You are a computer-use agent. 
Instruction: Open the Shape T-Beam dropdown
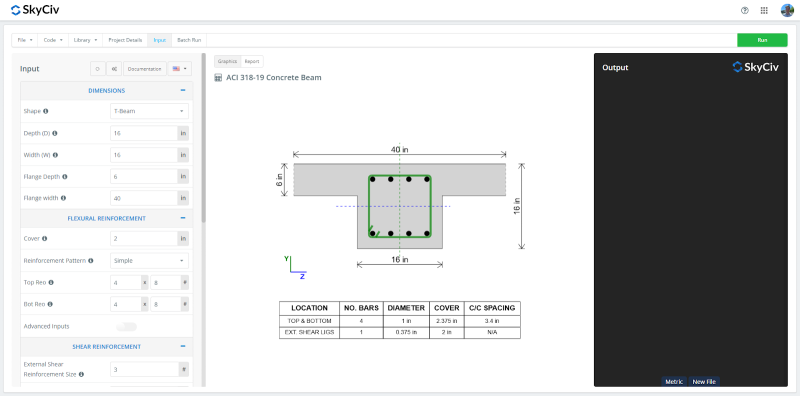pyautogui.click(x=149, y=111)
